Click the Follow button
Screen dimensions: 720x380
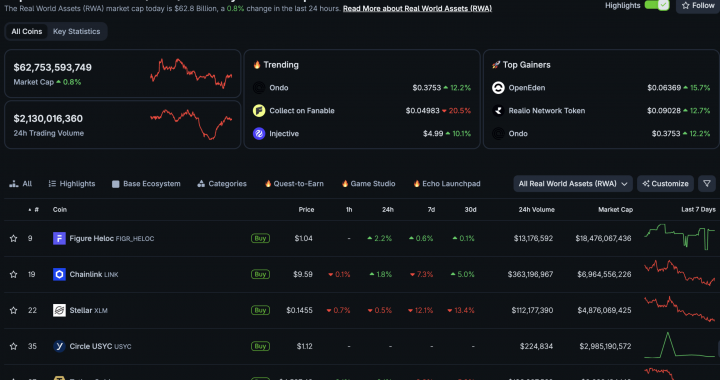coord(698,6)
